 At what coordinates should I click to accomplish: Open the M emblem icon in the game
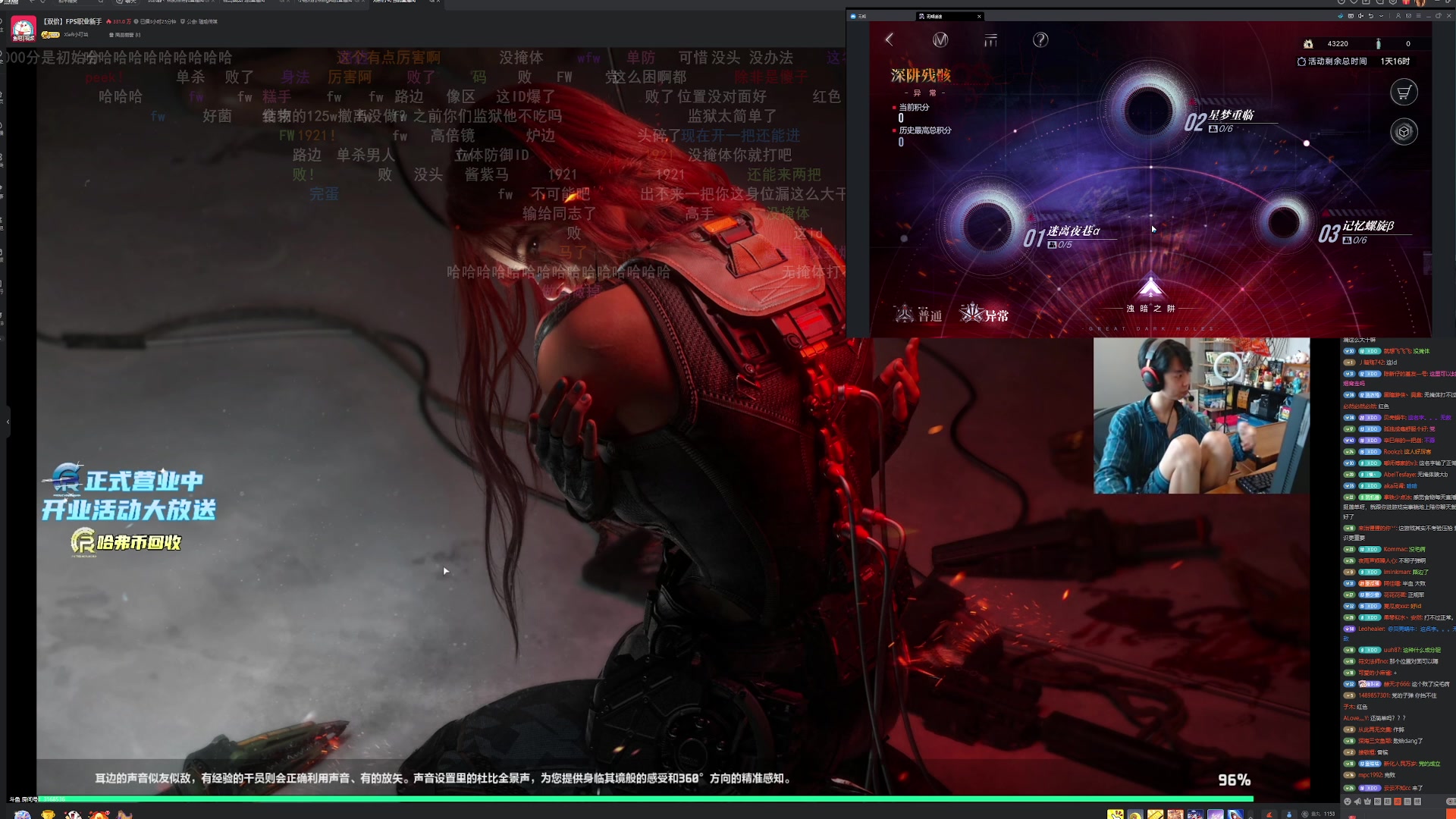coord(940,39)
